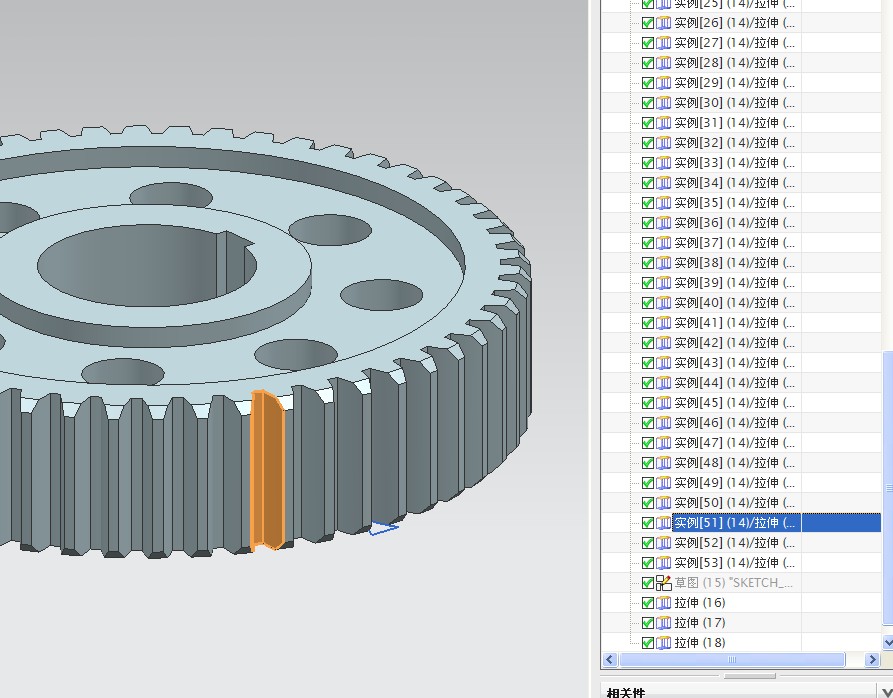Viewport: 893px width, 698px height.
Task: Click the extrude icon of 实例[32]
Action: [663, 143]
